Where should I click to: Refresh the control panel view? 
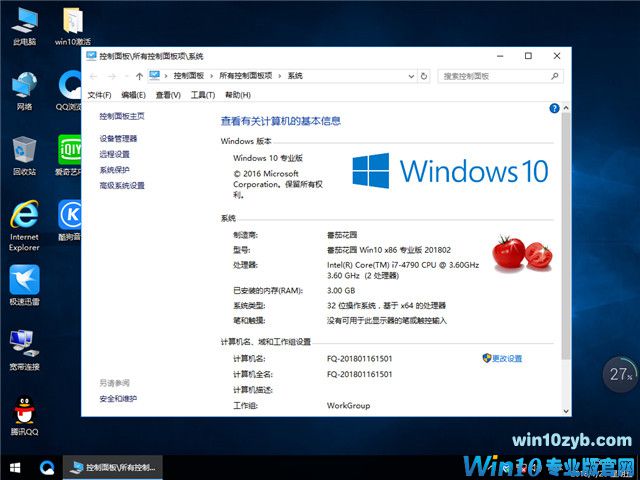(x=424, y=76)
